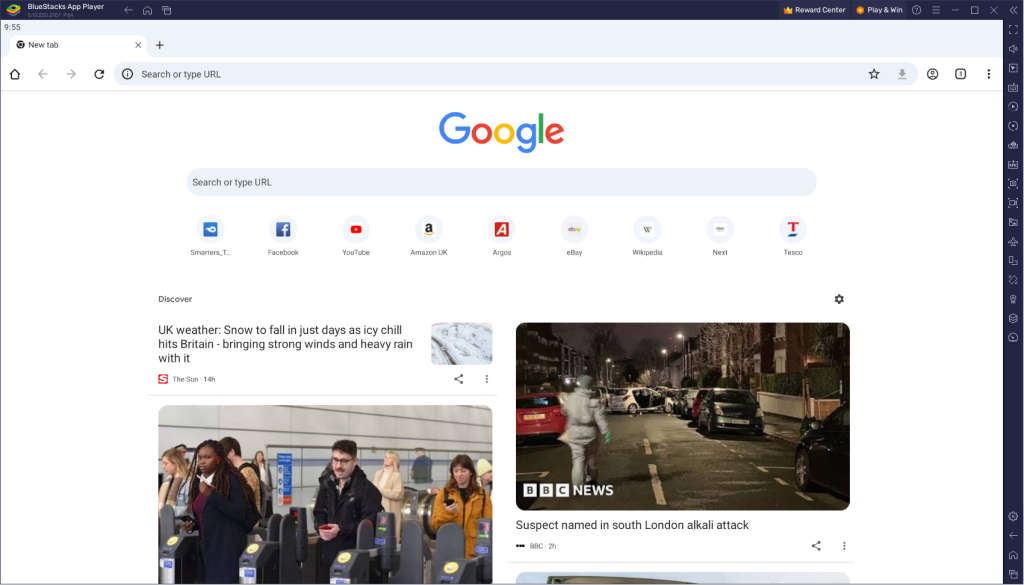Viewport: 1024px width, 585px height.
Task: Click the Discover heading text
Action: click(x=175, y=299)
